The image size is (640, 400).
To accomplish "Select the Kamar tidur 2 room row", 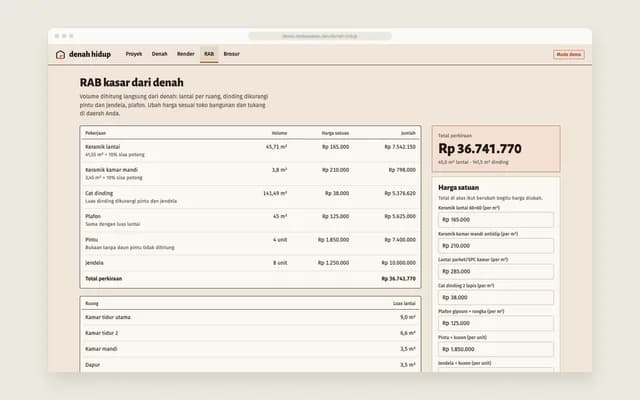I will click(x=250, y=333).
